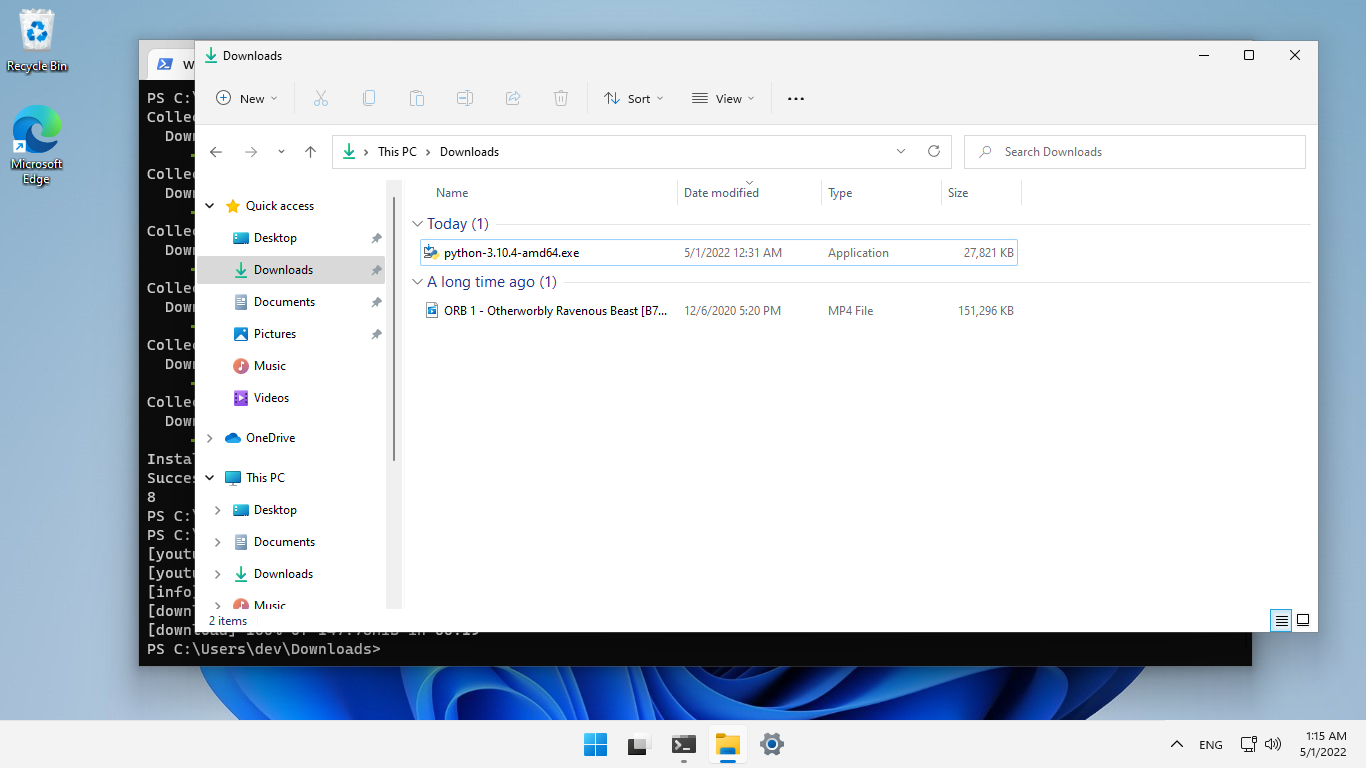Click the Share icon in the toolbar
Viewport: 1366px width, 768px height.
coord(512,98)
